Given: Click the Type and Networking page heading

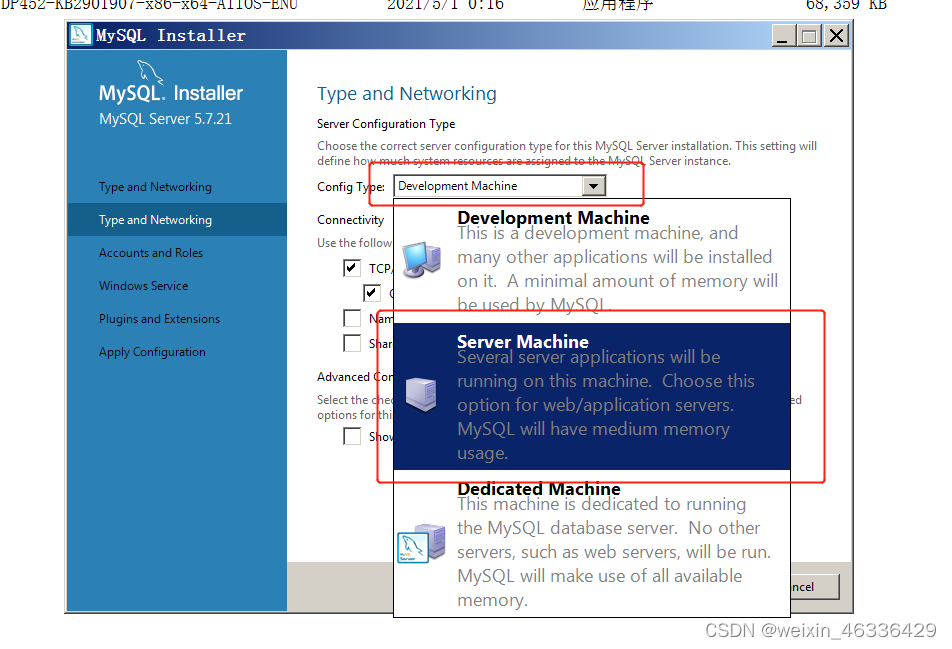Looking at the screenshot, I should [x=407, y=93].
